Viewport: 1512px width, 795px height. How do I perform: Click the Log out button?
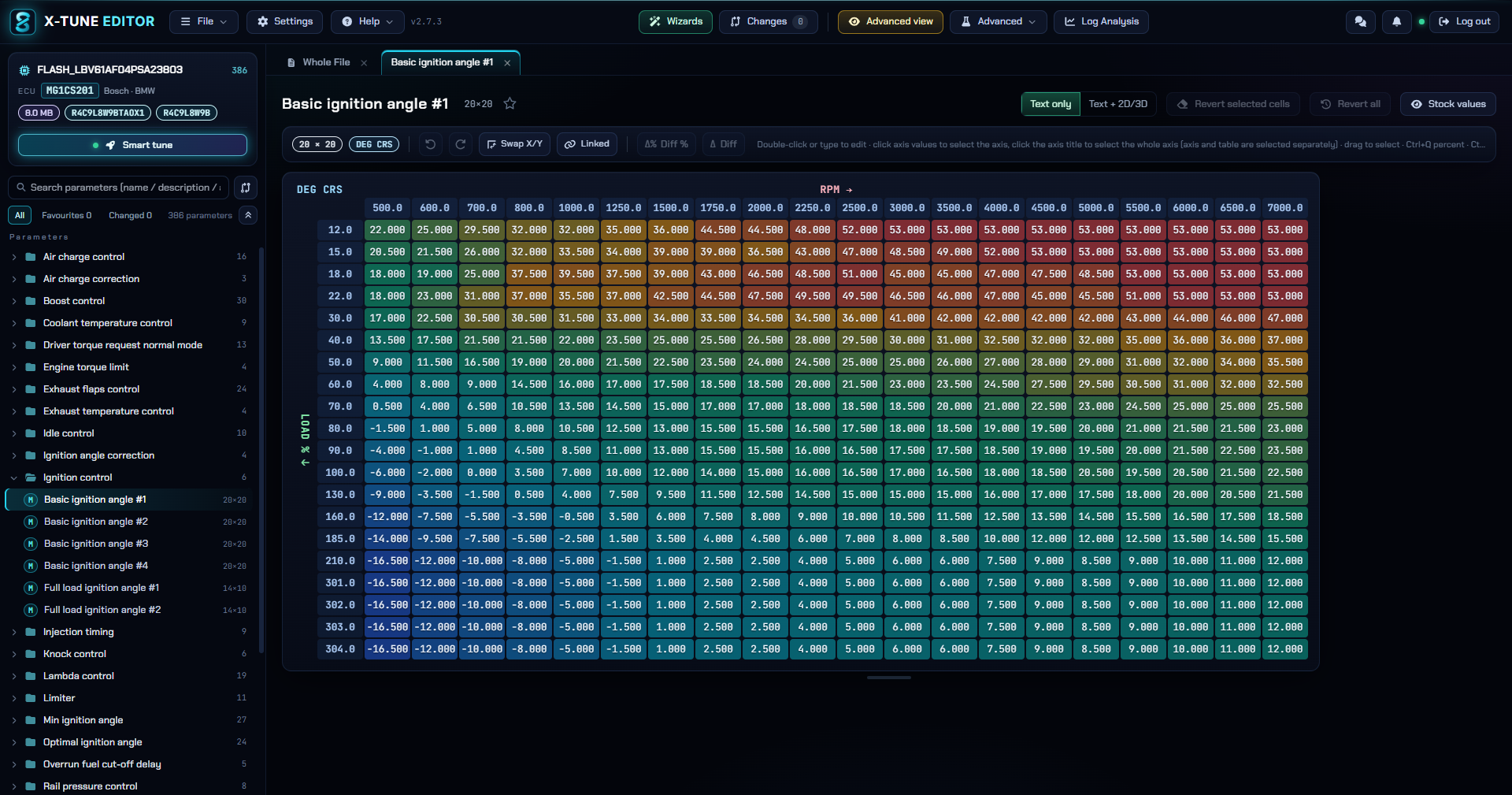(x=1465, y=22)
